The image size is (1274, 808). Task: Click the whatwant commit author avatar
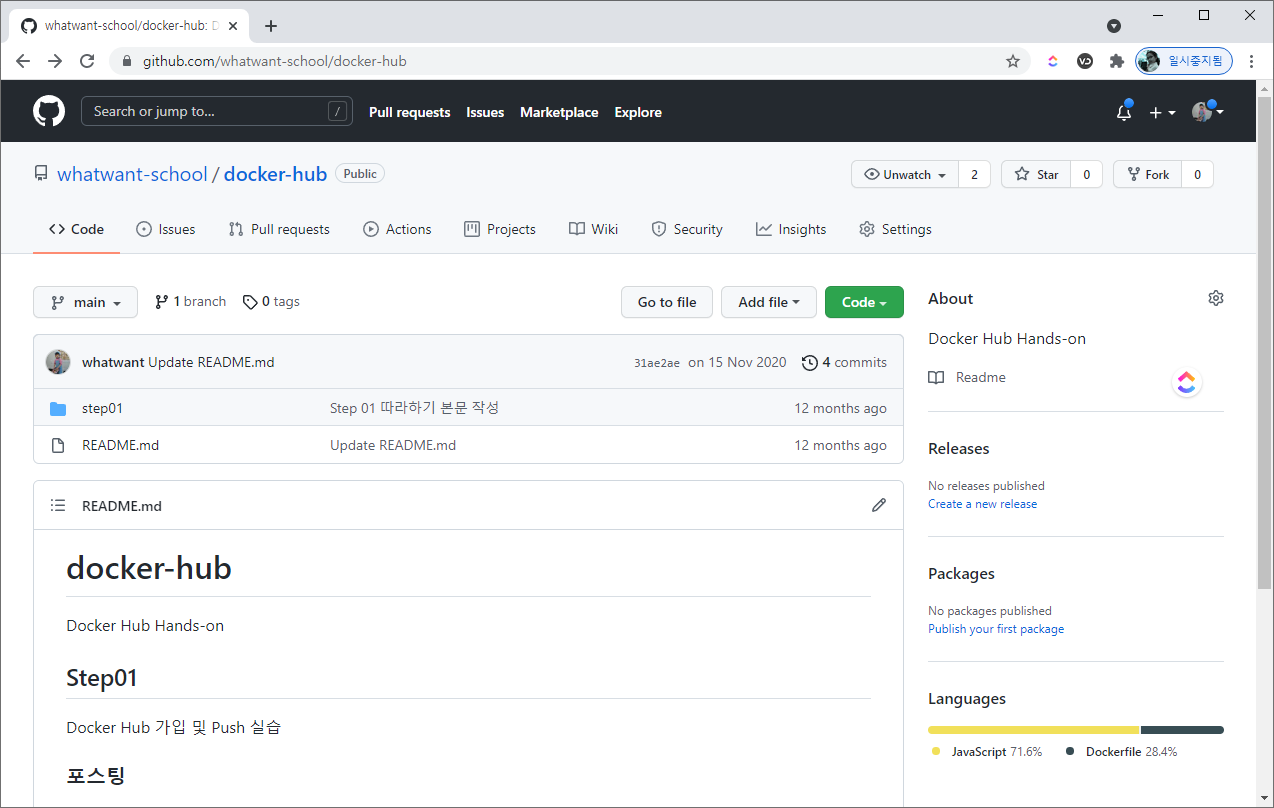[x=58, y=362]
